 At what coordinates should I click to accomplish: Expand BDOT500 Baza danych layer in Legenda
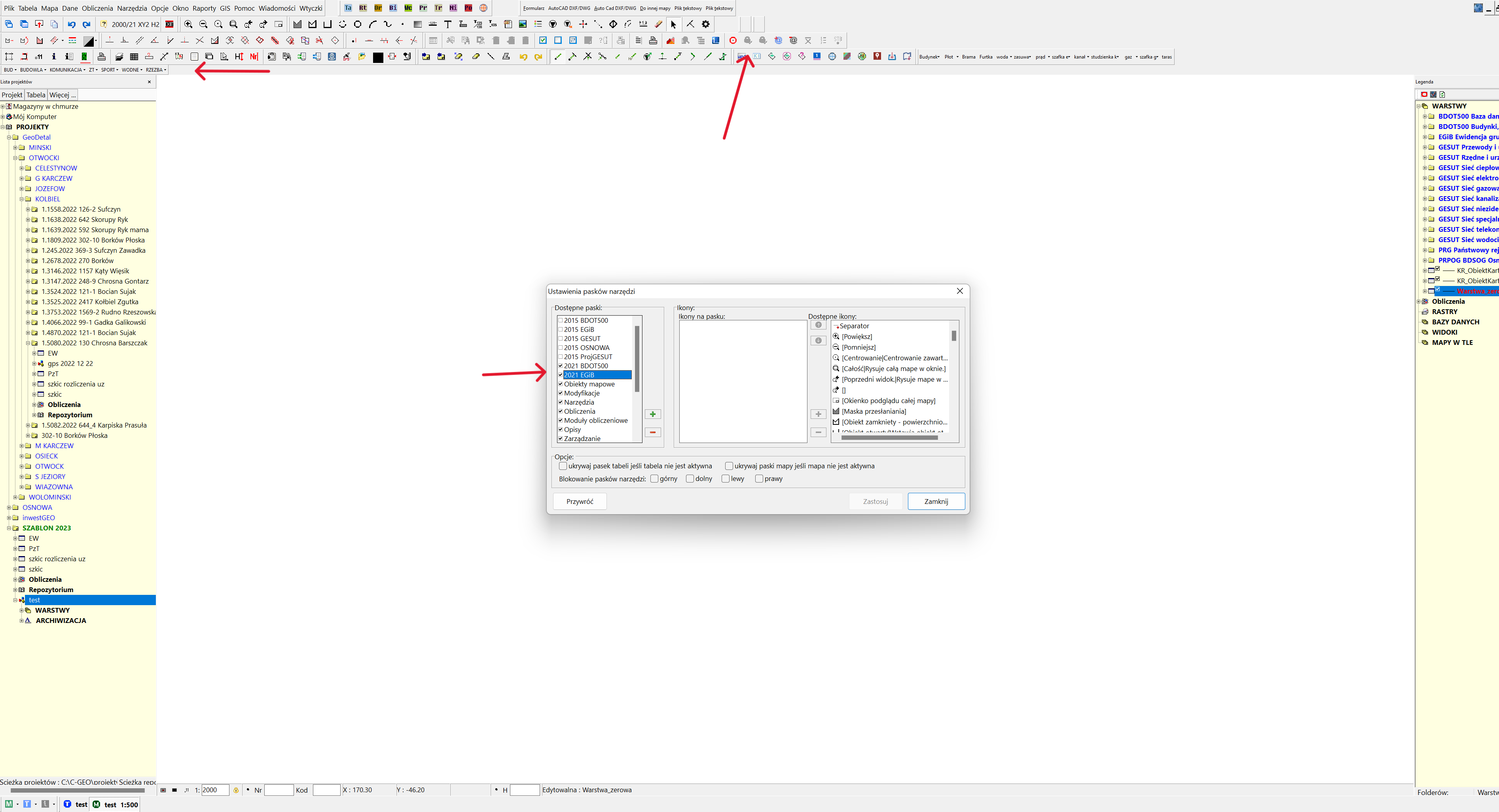[x=1425, y=116]
